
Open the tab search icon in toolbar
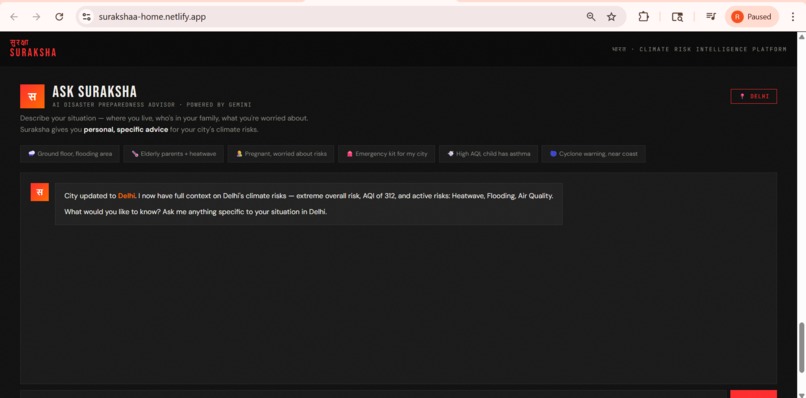(x=677, y=16)
